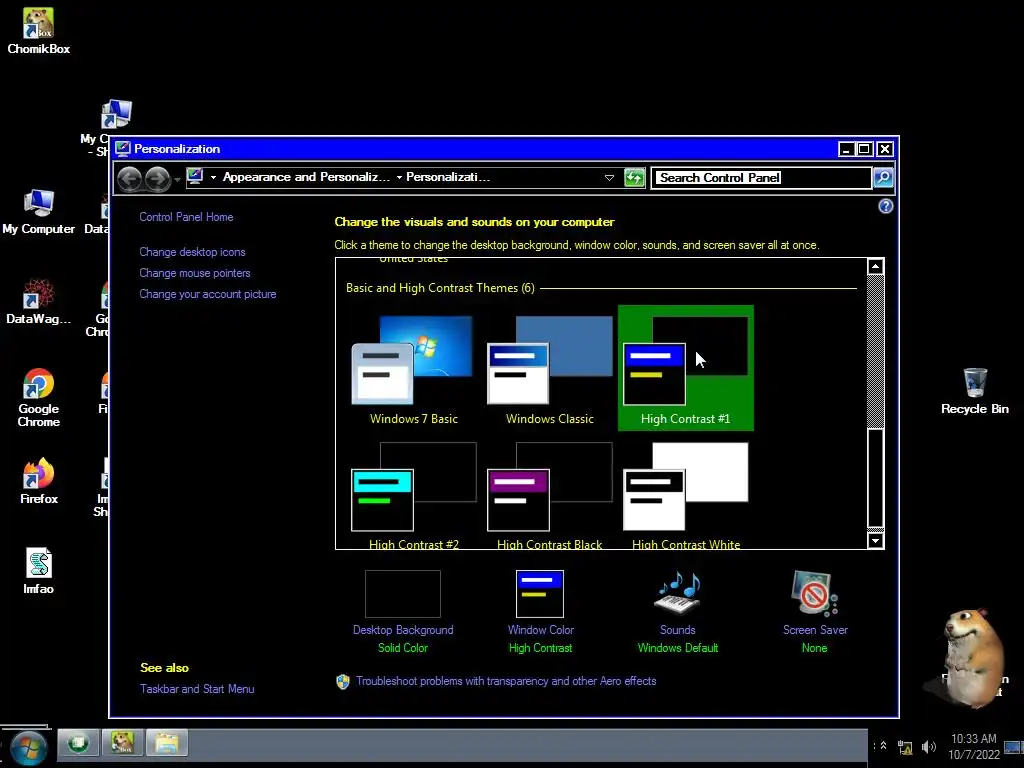Viewport: 1024px width, 768px height.
Task: Open DataWag desktop shortcut
Action: 38,302
